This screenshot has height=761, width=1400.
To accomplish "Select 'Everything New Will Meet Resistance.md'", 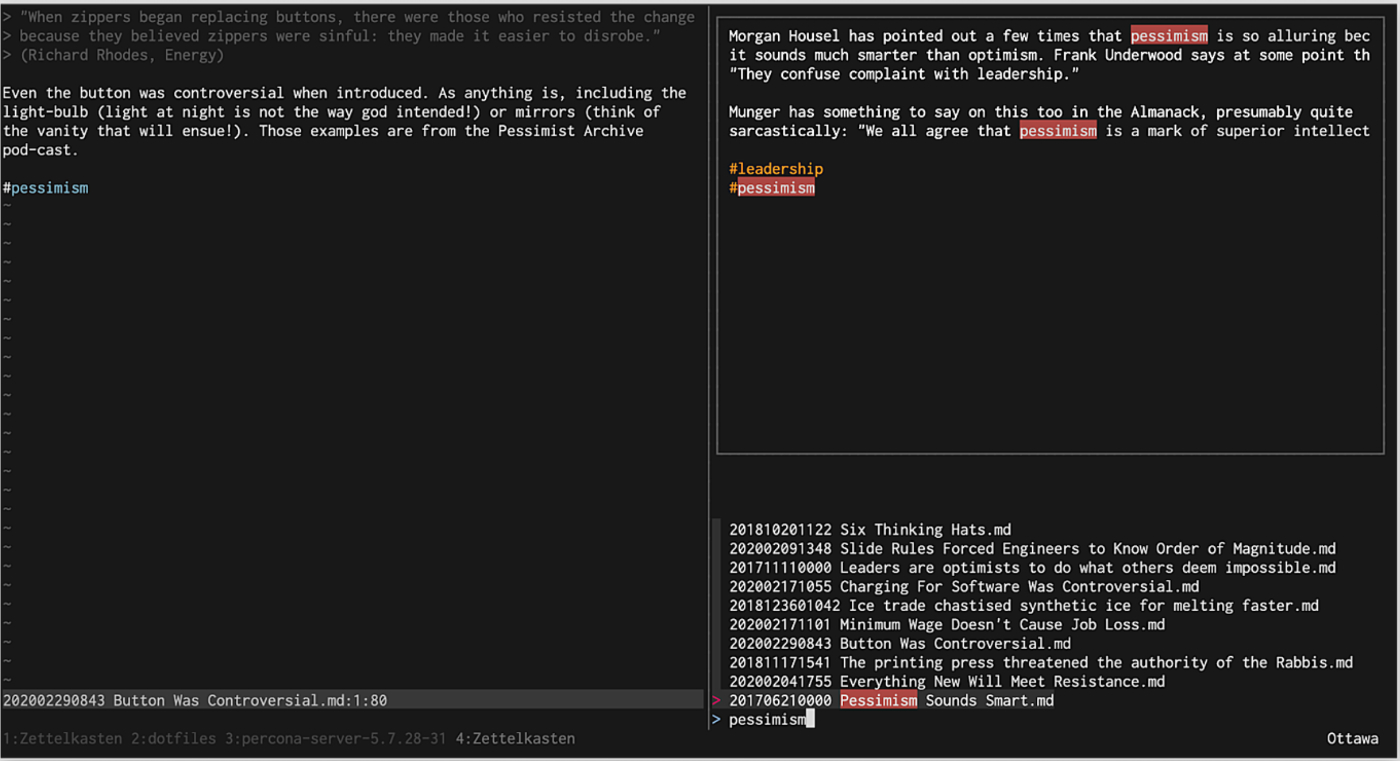I will click(946, 682).
